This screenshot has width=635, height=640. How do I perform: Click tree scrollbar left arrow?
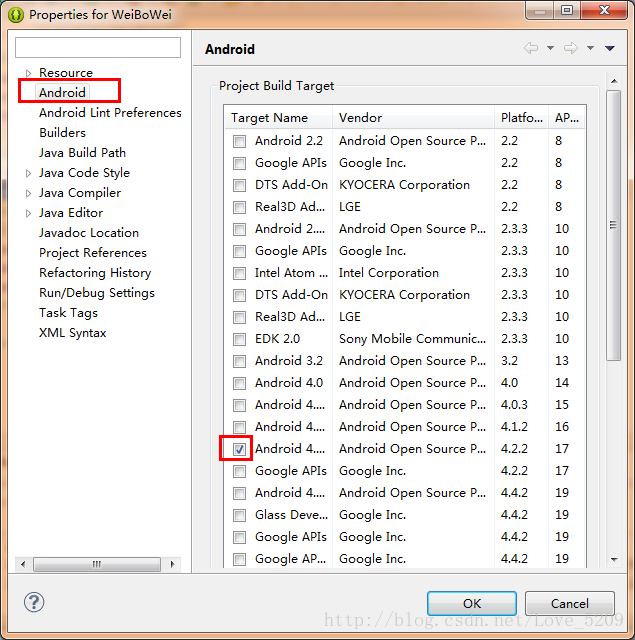click(x=23, y=564)
